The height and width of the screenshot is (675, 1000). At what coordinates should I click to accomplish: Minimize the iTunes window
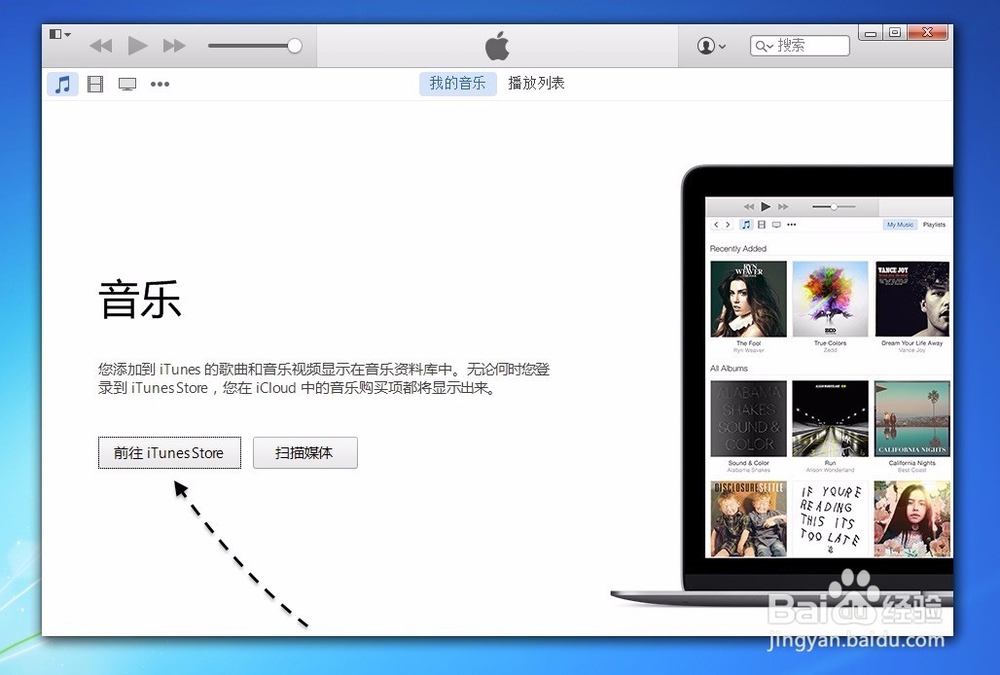coord(871,33)
